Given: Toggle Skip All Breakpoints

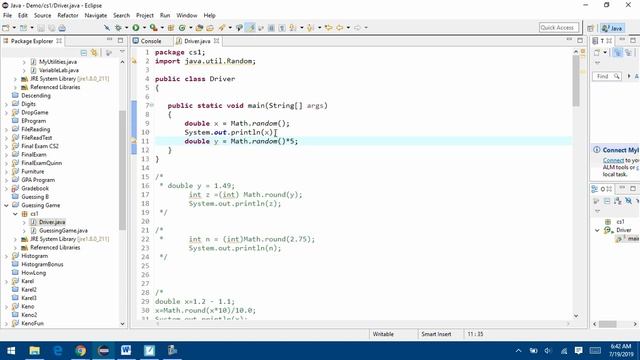Looking at the screenshot, I should pos(107,28).
